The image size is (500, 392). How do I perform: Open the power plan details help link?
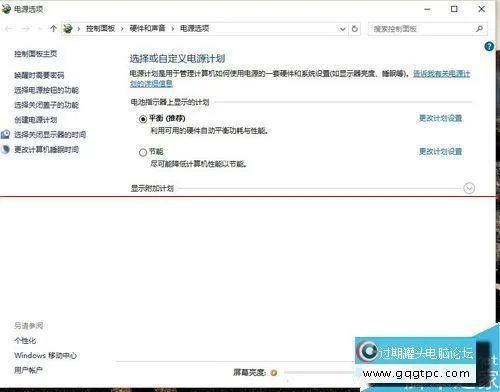tap(442, 74)
